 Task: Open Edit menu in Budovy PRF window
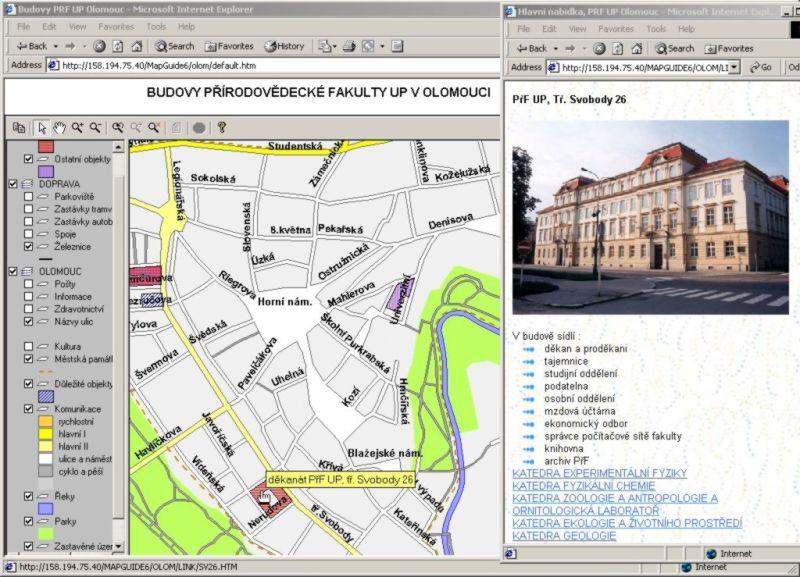pyautogui.click(x=49, y=27)
